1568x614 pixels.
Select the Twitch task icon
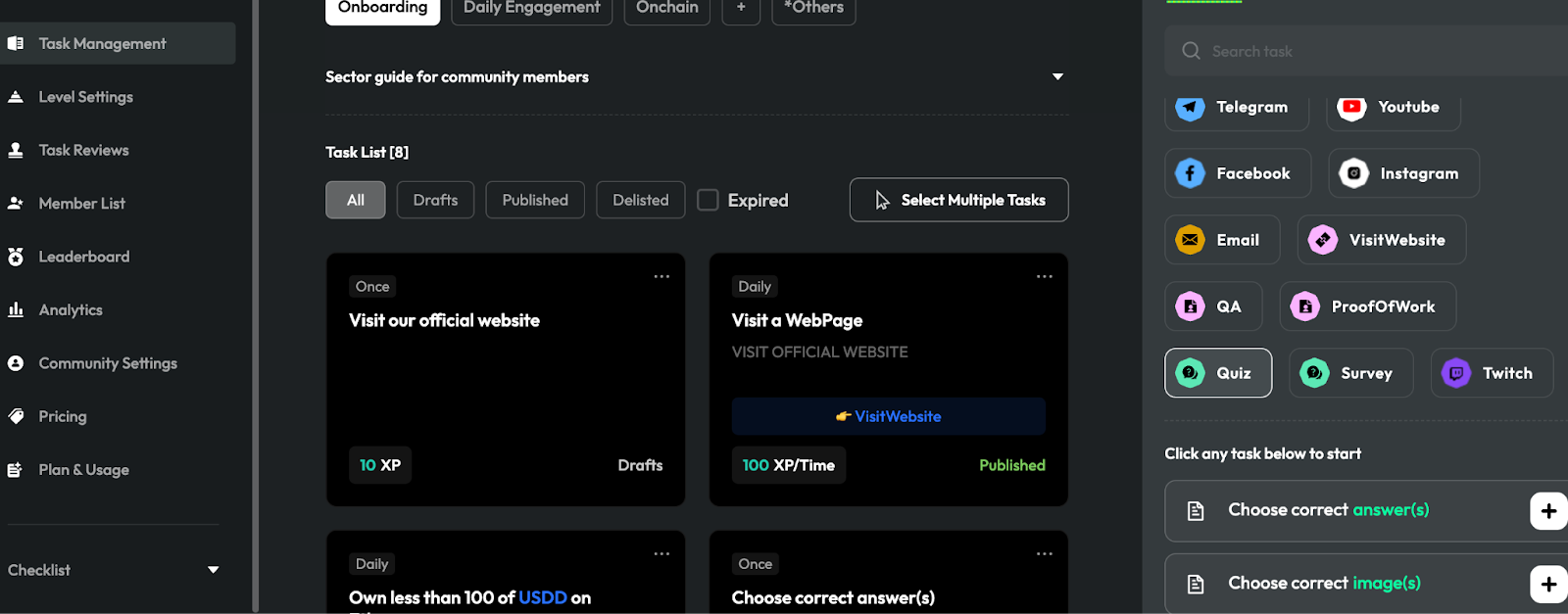(1456, 373)
